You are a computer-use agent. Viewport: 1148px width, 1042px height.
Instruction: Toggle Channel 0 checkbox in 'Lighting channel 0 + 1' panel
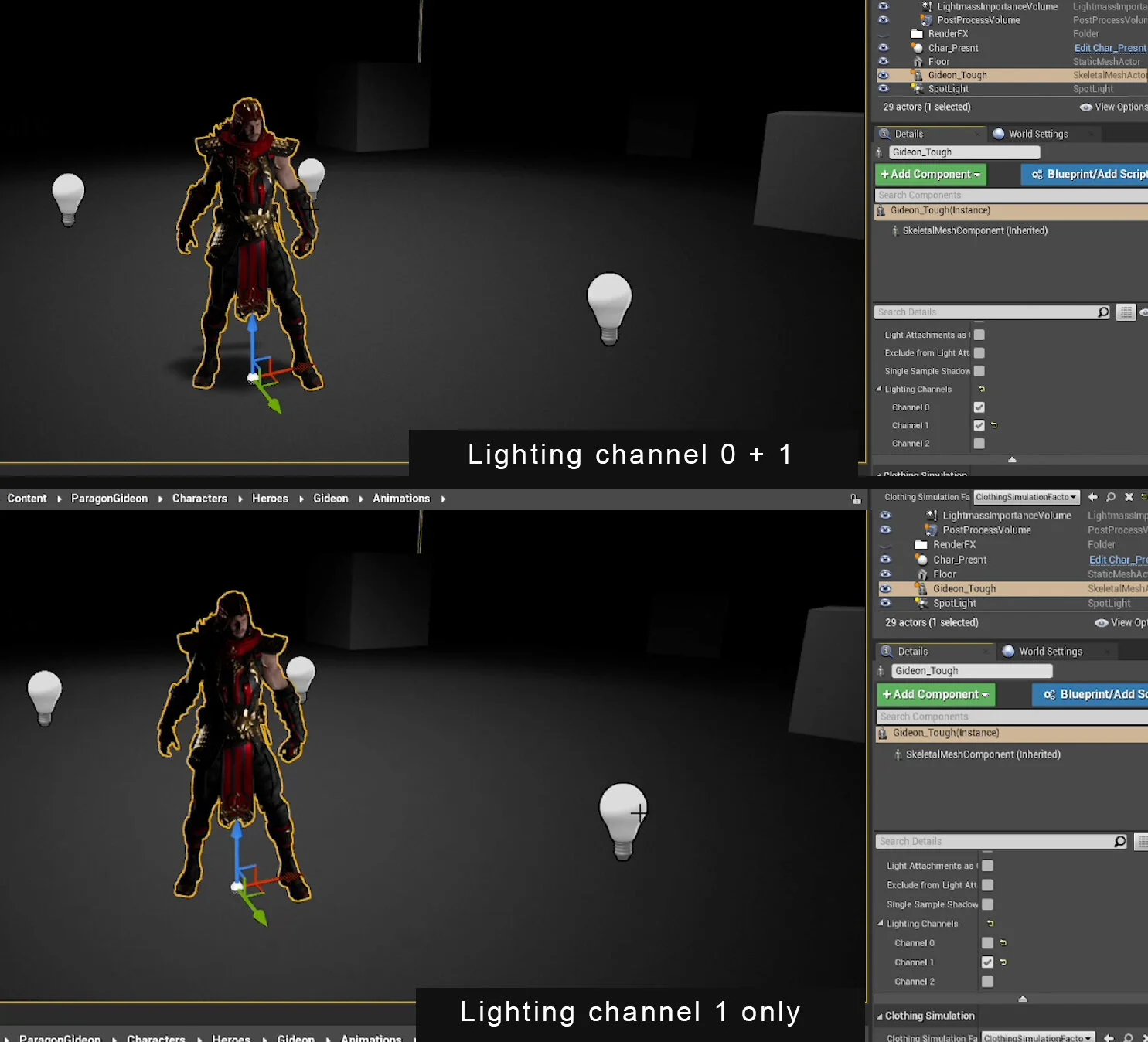click(x=979, y=407)
